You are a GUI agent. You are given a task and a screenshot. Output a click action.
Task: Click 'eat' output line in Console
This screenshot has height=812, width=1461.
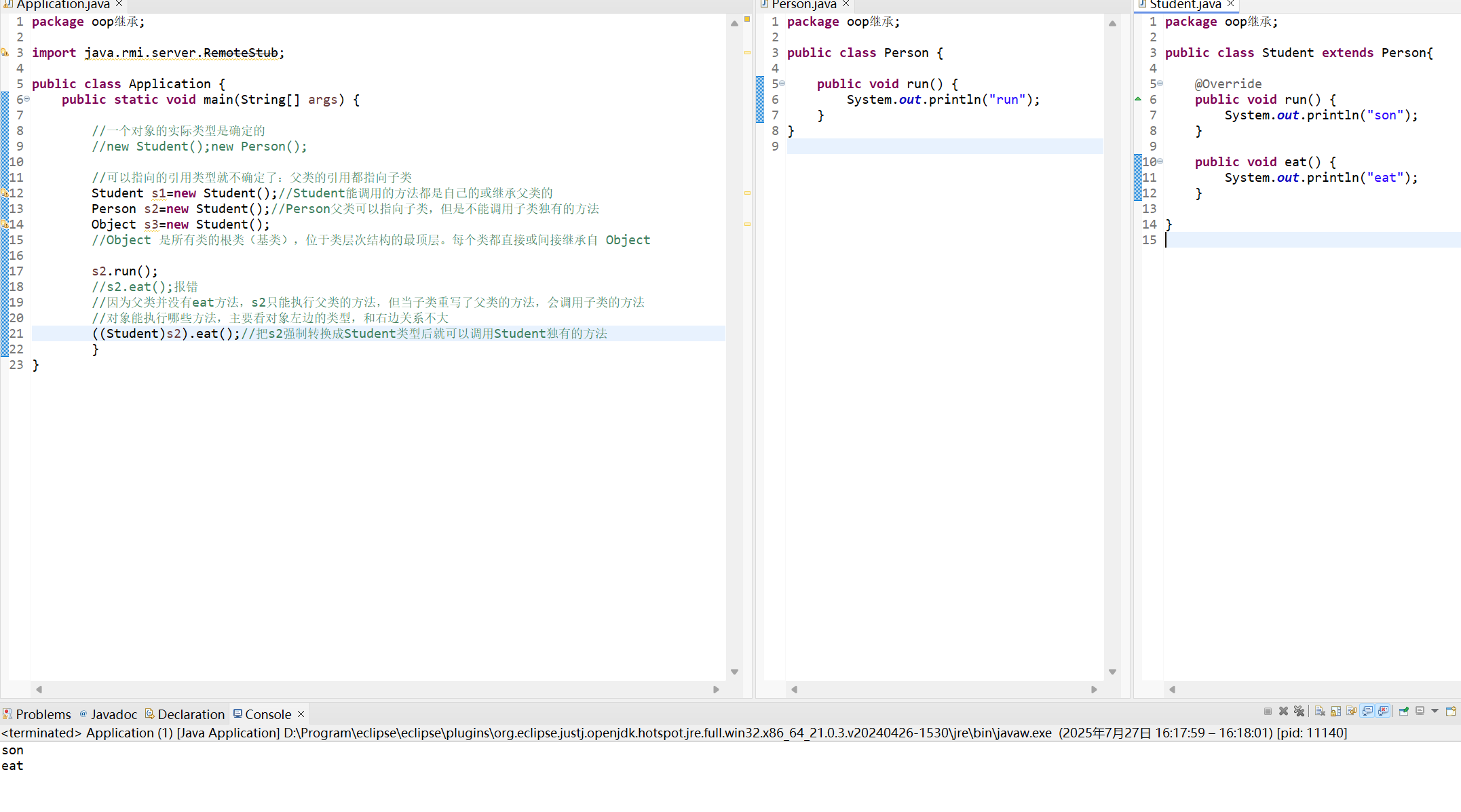click(12, 766)
